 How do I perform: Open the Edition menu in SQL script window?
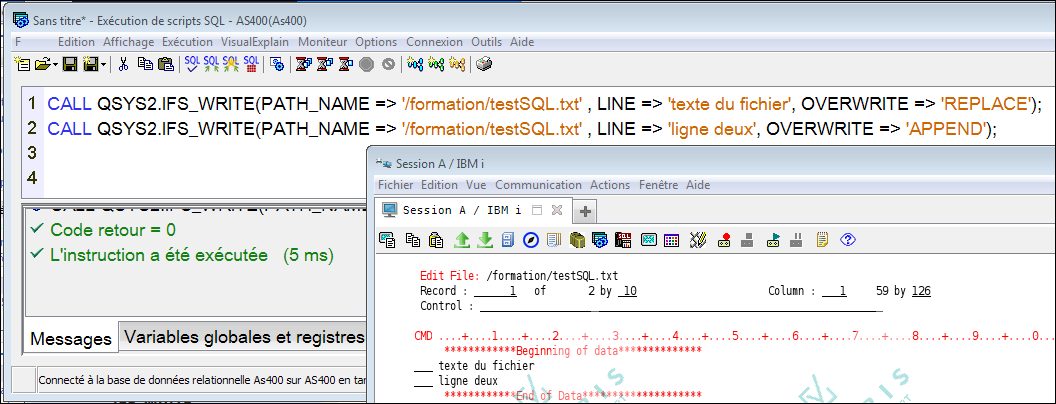[76, 42]
